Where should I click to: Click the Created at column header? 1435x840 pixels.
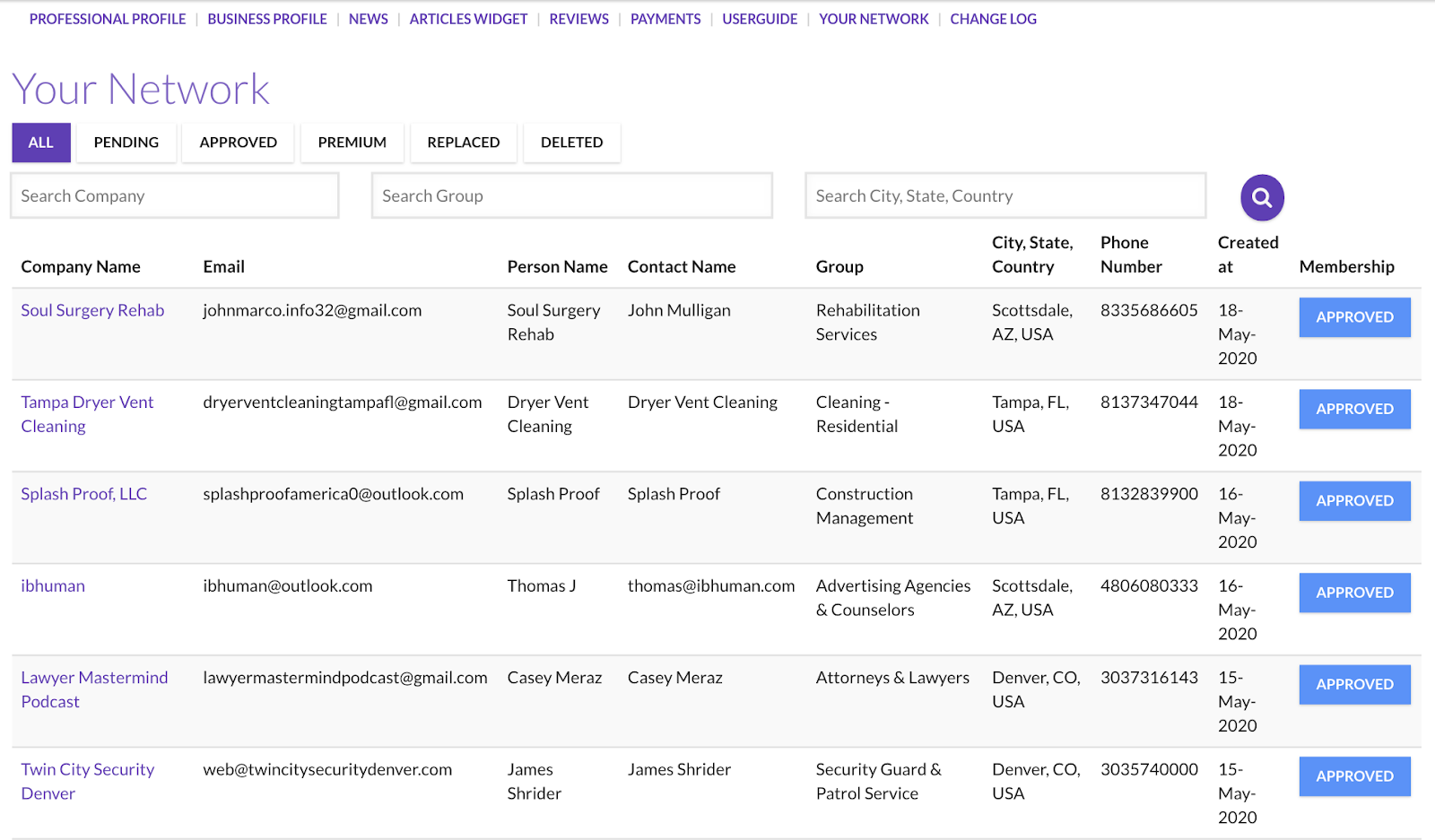[x=1248, y=255]
